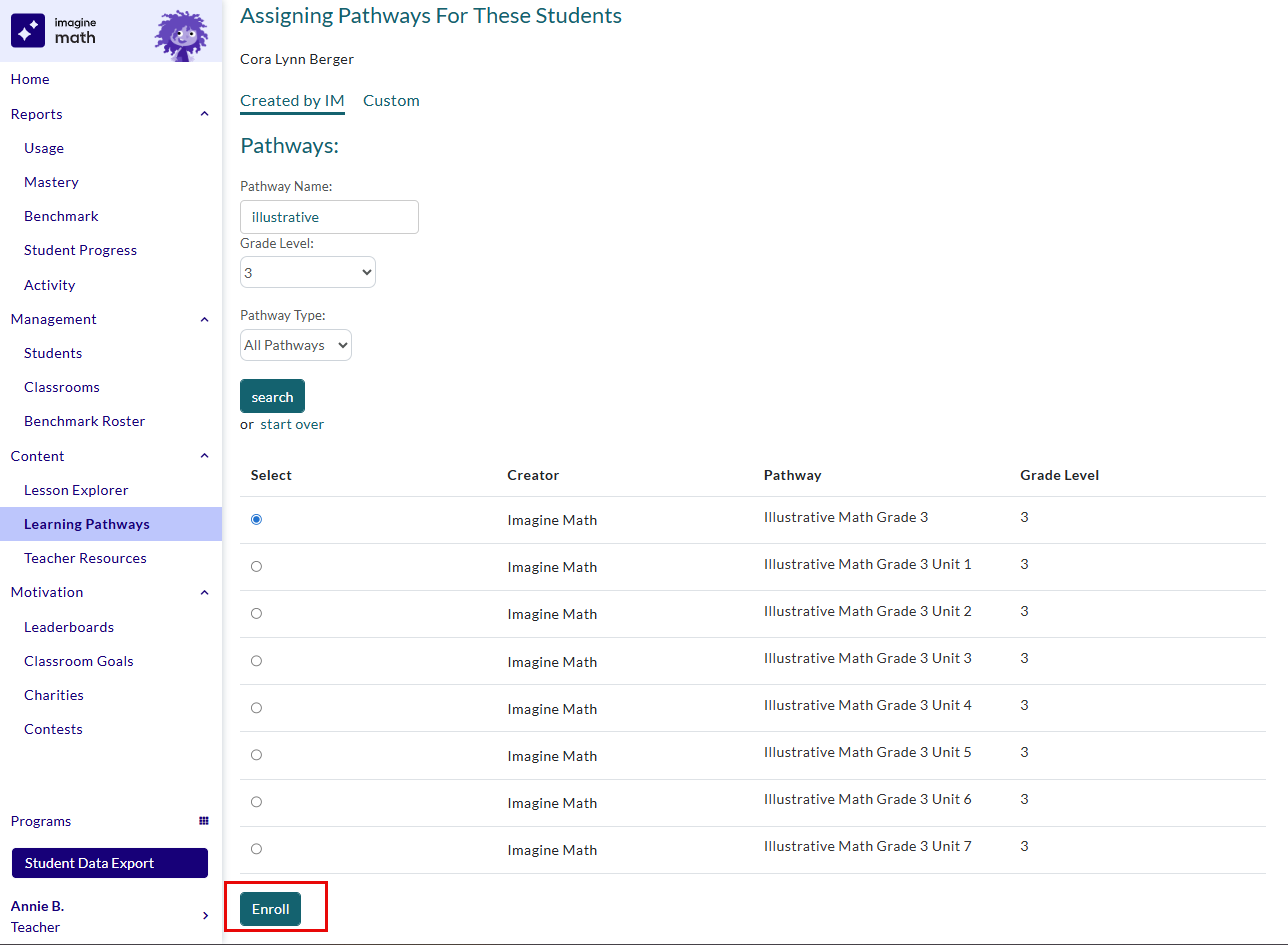This screenshot has width=1288, height=945.
Task: Click the Imagine Math logo icon
Action: (28, 31)
